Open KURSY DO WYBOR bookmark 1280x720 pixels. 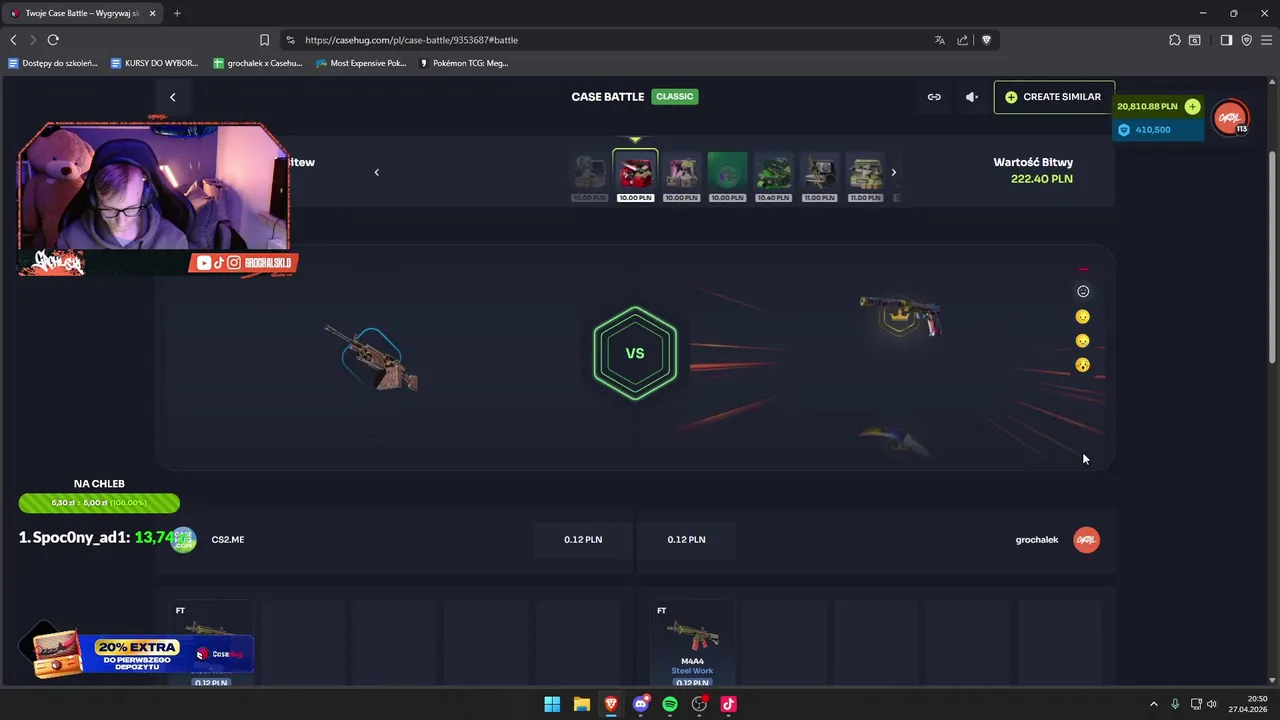[x=154, y=63]
